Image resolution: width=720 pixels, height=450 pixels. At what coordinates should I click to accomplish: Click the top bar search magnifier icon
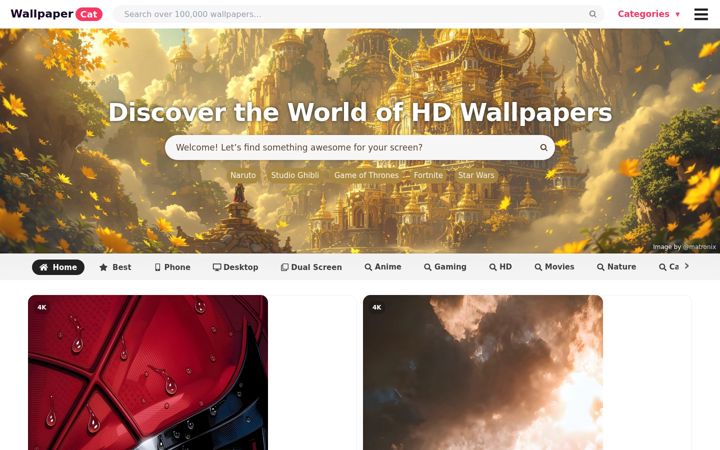pos(593,14)
